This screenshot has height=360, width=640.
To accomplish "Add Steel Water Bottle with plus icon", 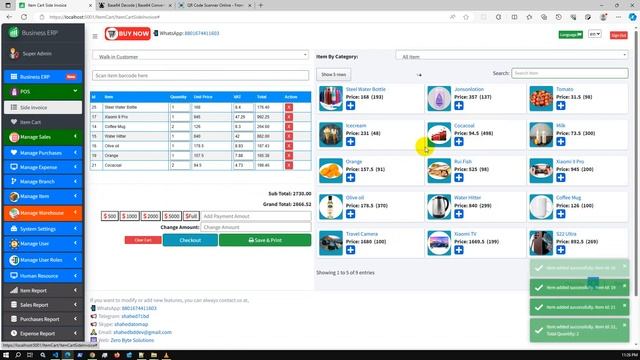I will tap(350, 106).
